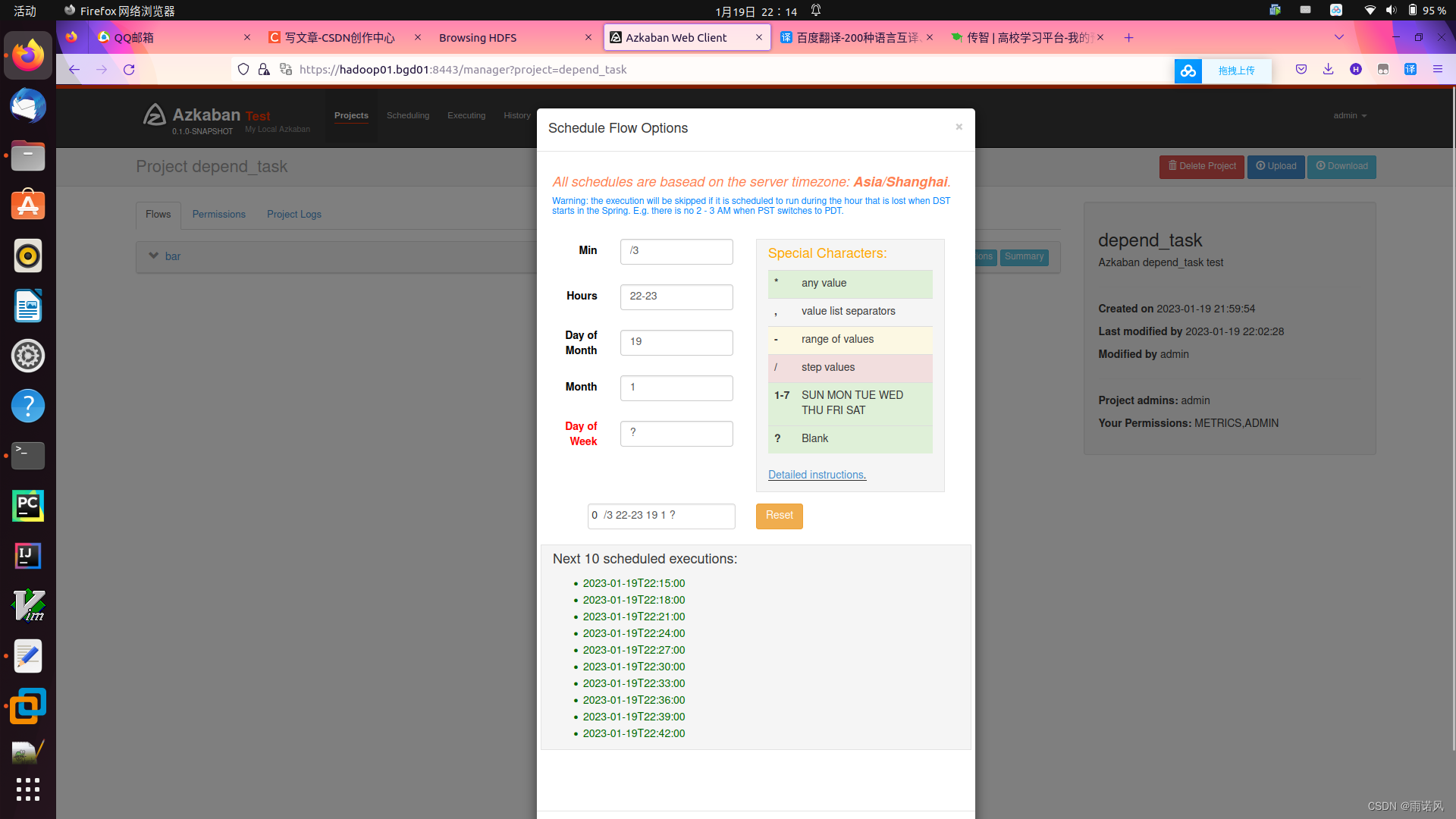
Task: Open the admin user dropdown
Action: 1350,116
